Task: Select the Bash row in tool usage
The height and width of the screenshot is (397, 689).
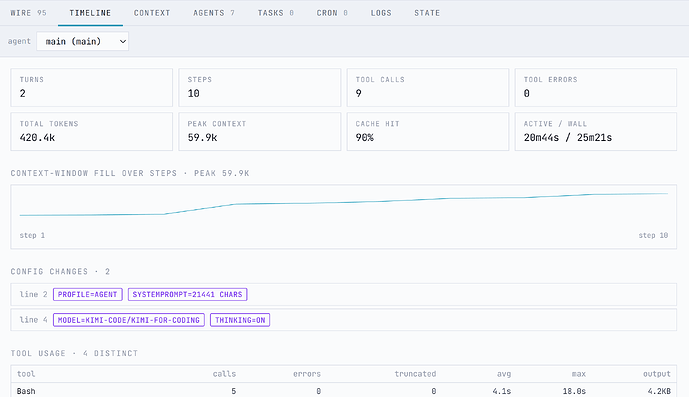Action: click(344, 391)
